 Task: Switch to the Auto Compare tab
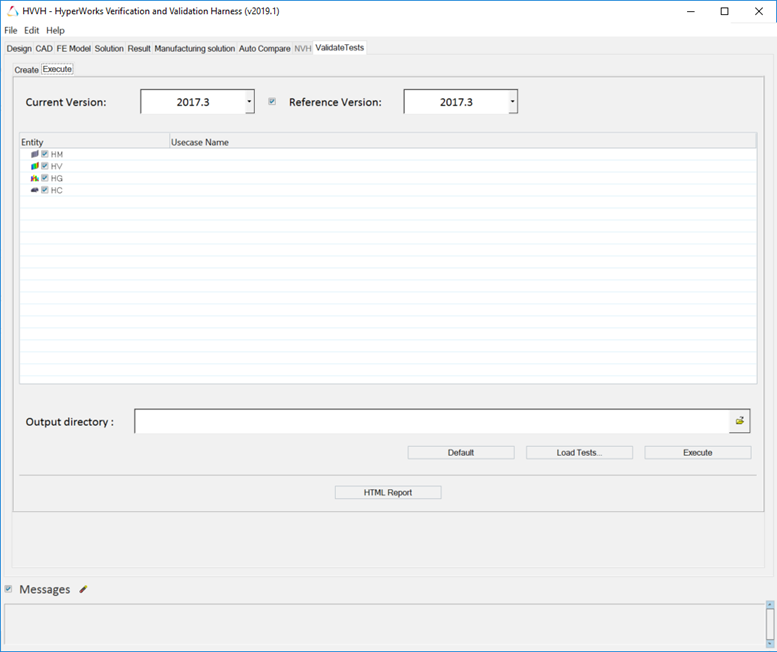click(x=265, y=48)
